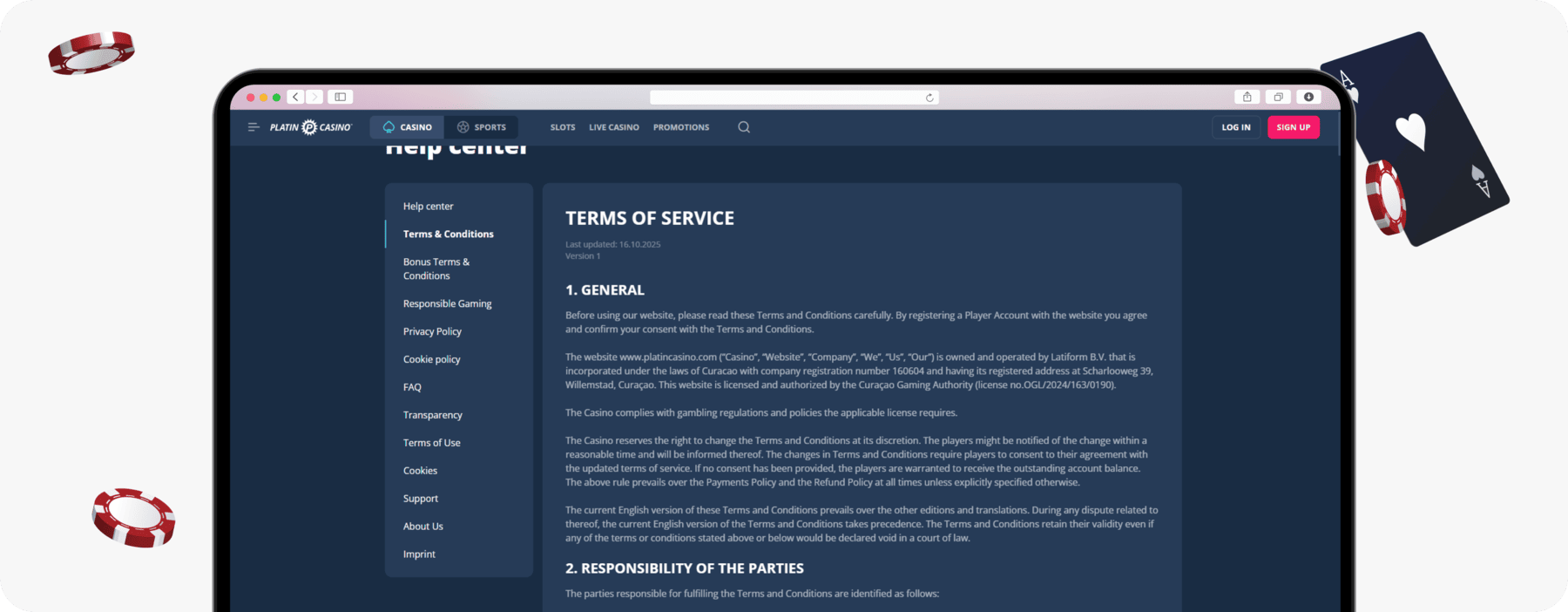Open FAQ sidebar link
The image size is (1568, 612).
412,387
